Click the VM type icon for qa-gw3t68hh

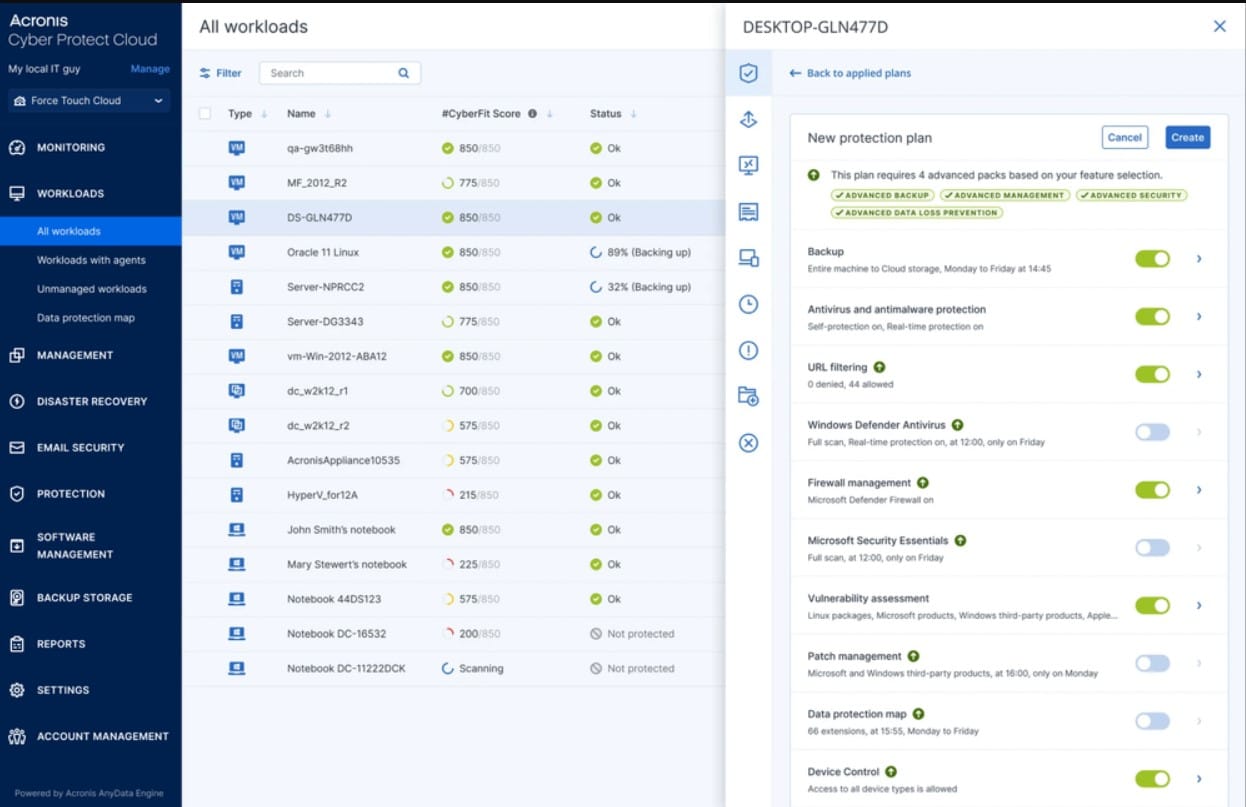click(x=237, y=148)
